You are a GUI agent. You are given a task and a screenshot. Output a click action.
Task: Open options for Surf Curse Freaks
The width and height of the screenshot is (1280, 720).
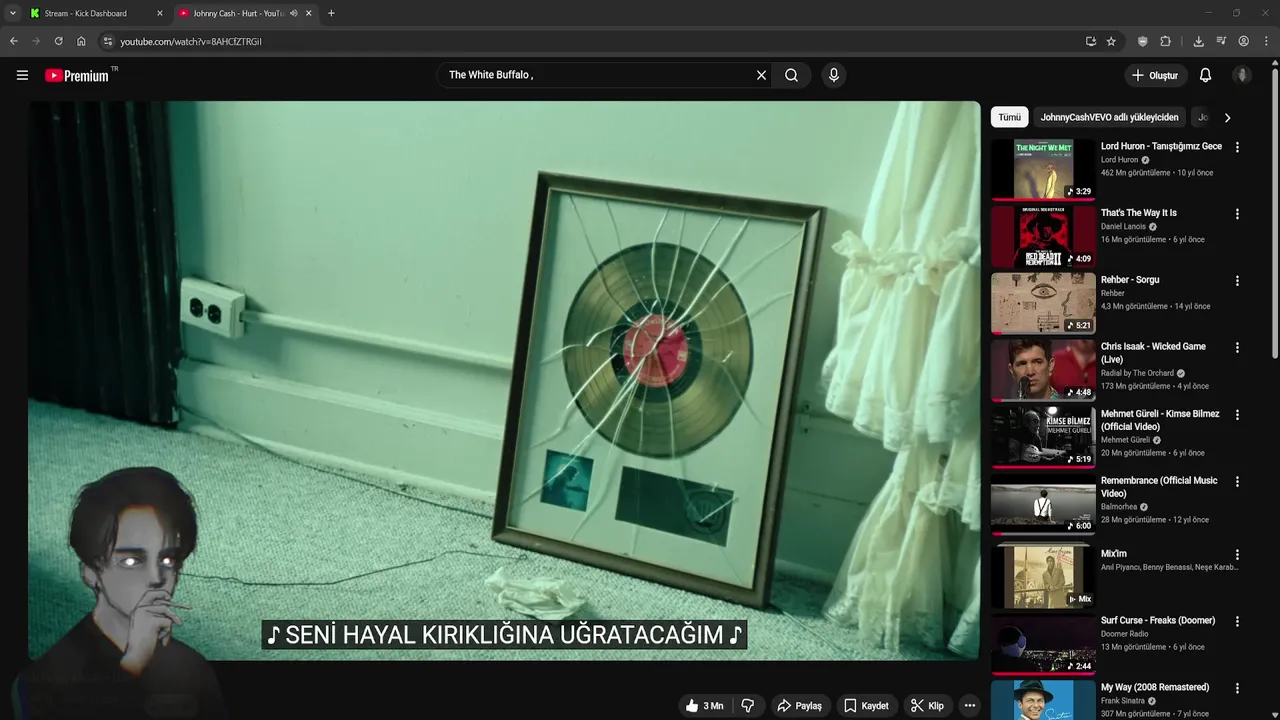coord(1237,621)
